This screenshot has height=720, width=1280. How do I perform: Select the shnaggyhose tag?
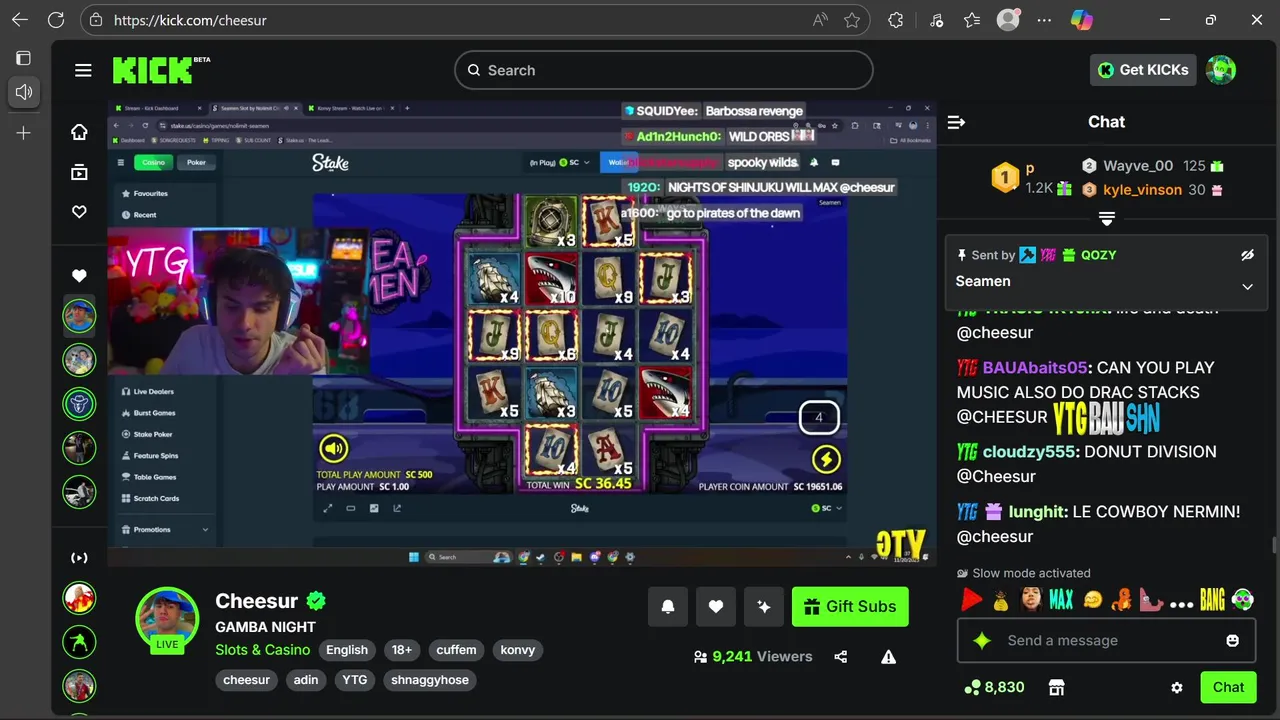tap(430, 680)
